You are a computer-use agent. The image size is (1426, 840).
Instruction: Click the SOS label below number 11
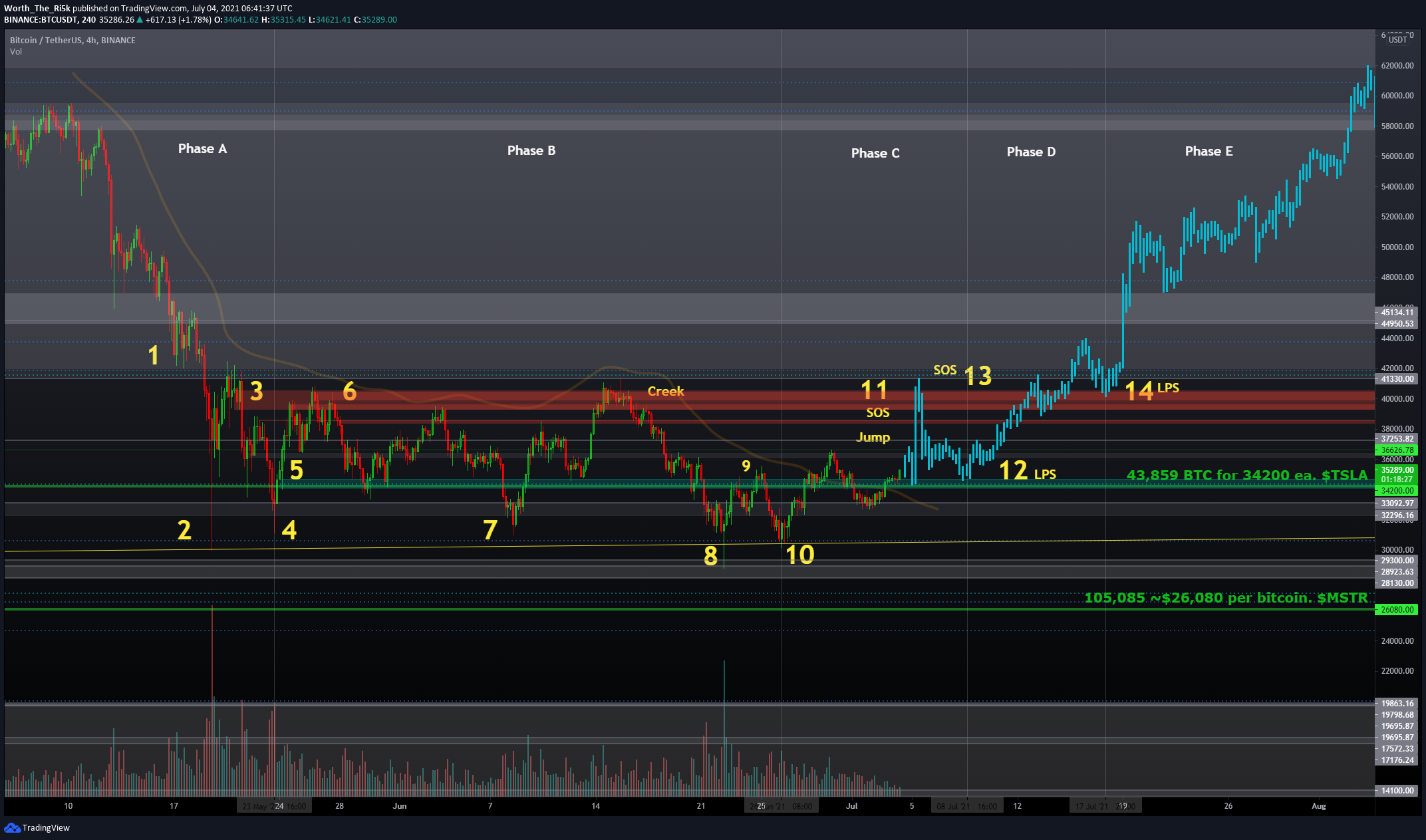877,412
